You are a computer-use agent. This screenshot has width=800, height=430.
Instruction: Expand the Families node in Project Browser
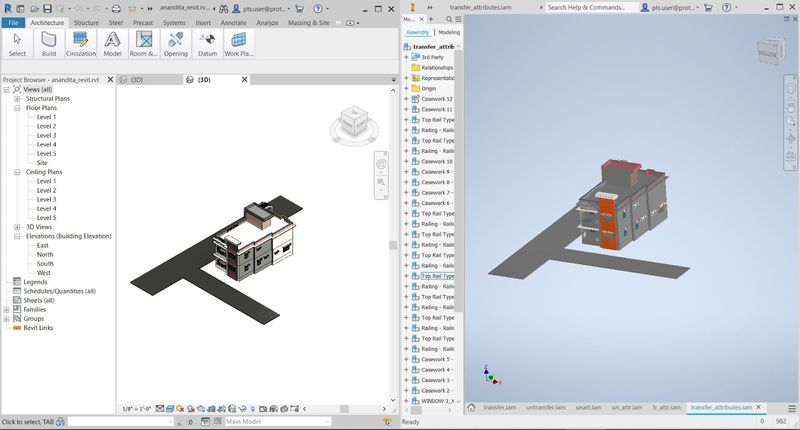(x=6, y=310)
